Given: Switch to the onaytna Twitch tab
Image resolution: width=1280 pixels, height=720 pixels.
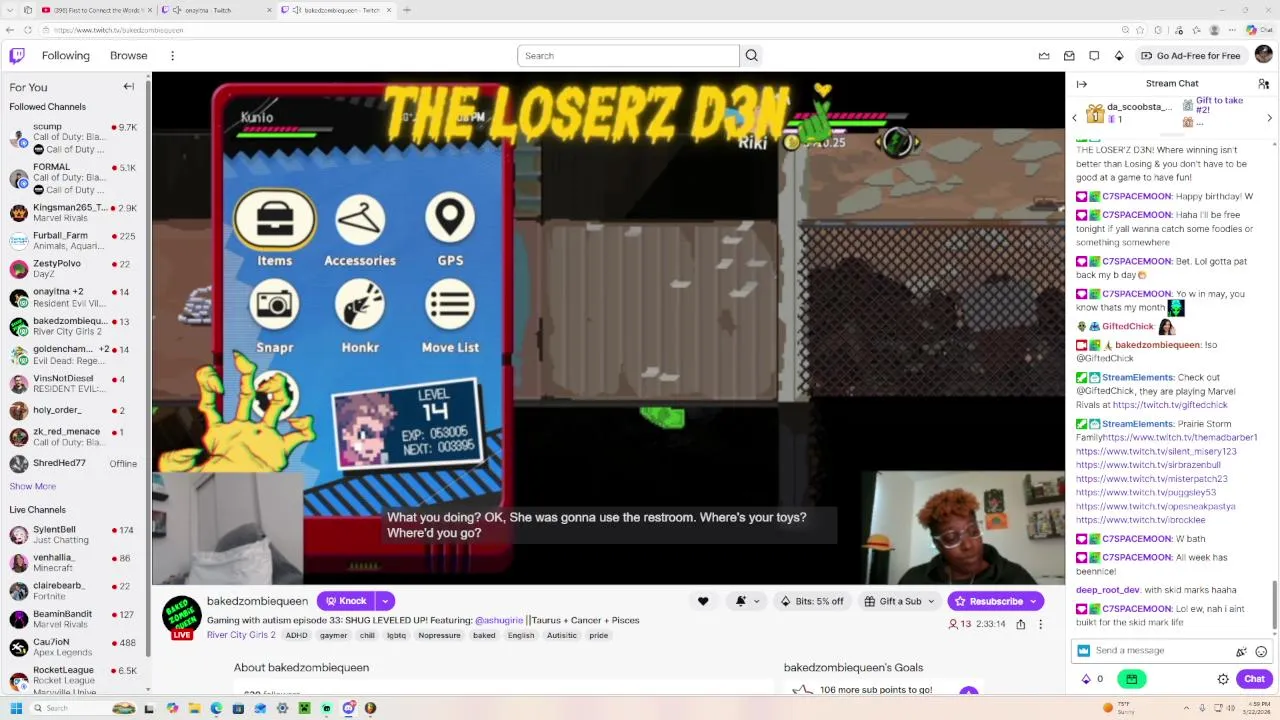Looking at the screenshot, I should pos(216,10).
